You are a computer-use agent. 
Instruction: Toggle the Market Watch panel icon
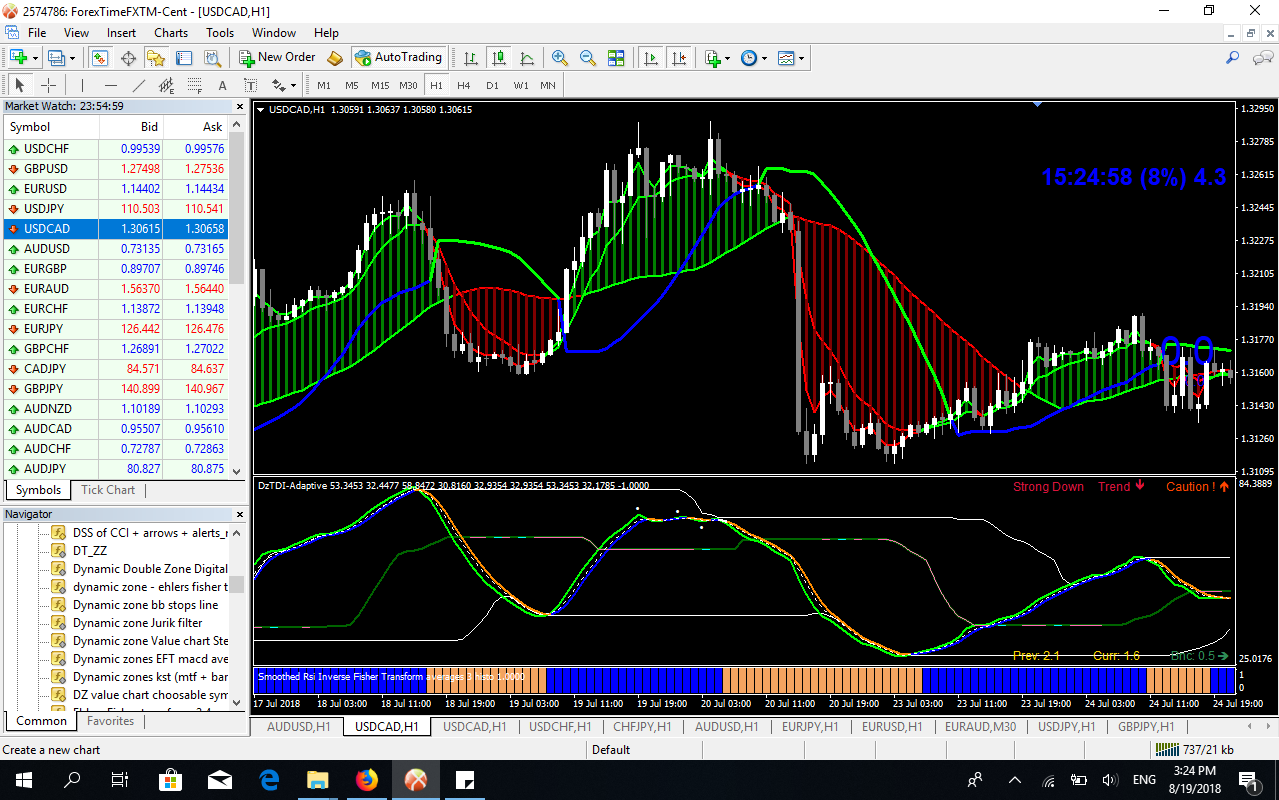click(100, 58)
